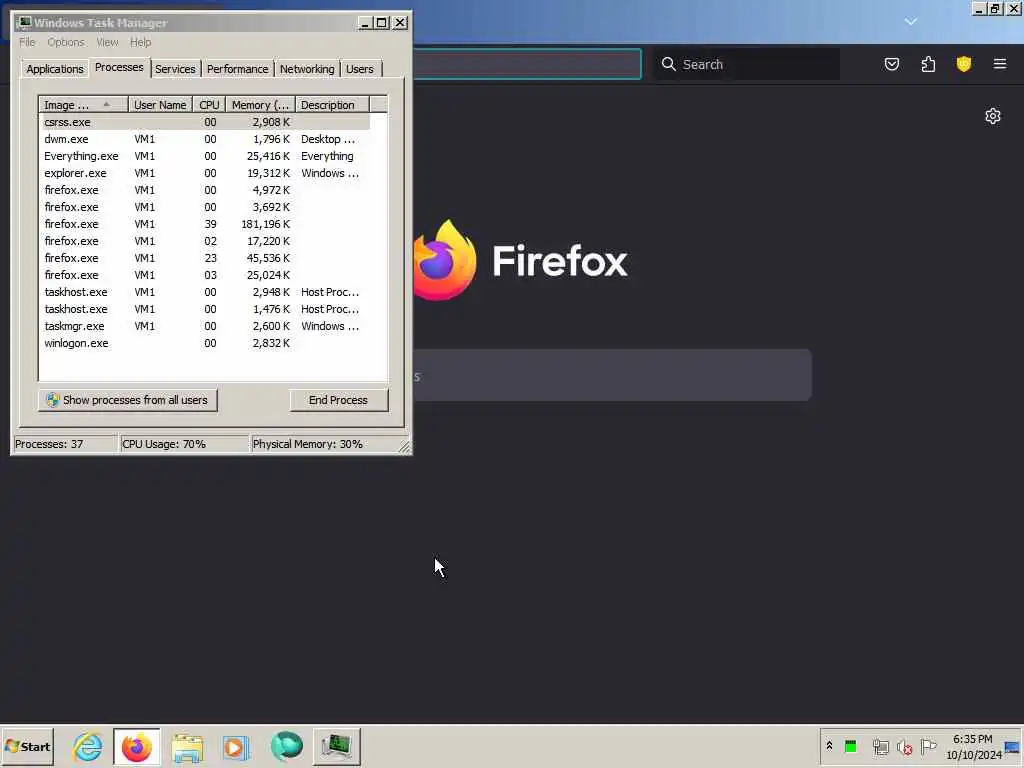1024x768 pixels.
Task: Select firefox.exe using 181,196 K memory
Action: pyautogui.click(x=206, y=224)
